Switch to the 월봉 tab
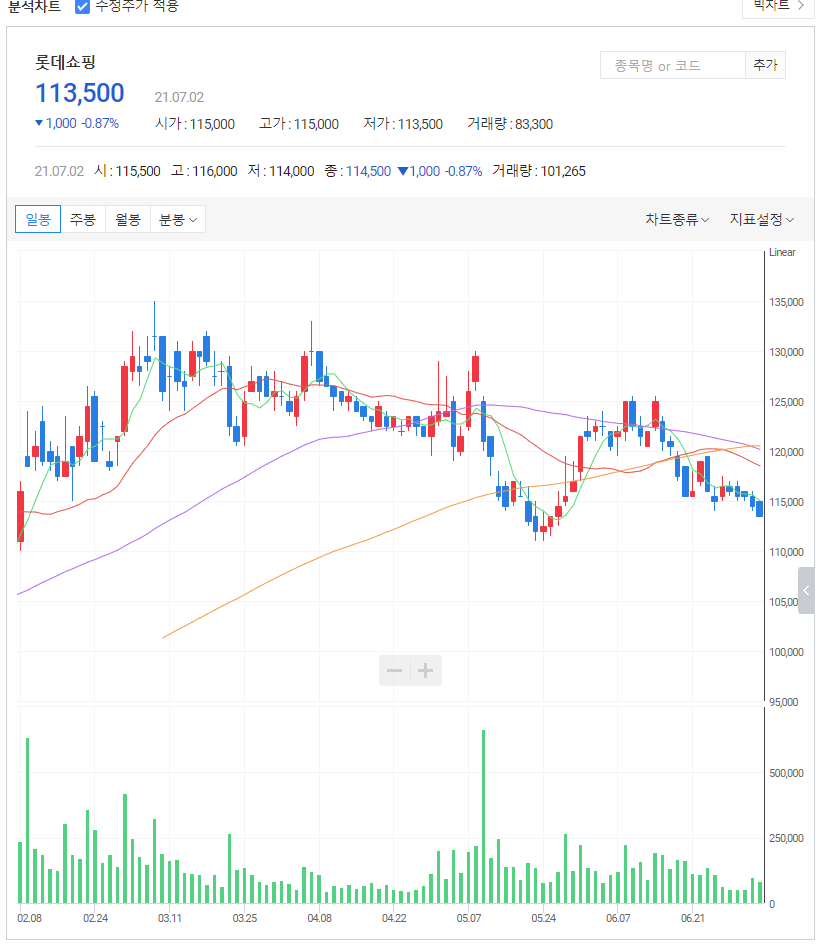822x946 pixels. (127, 219)
